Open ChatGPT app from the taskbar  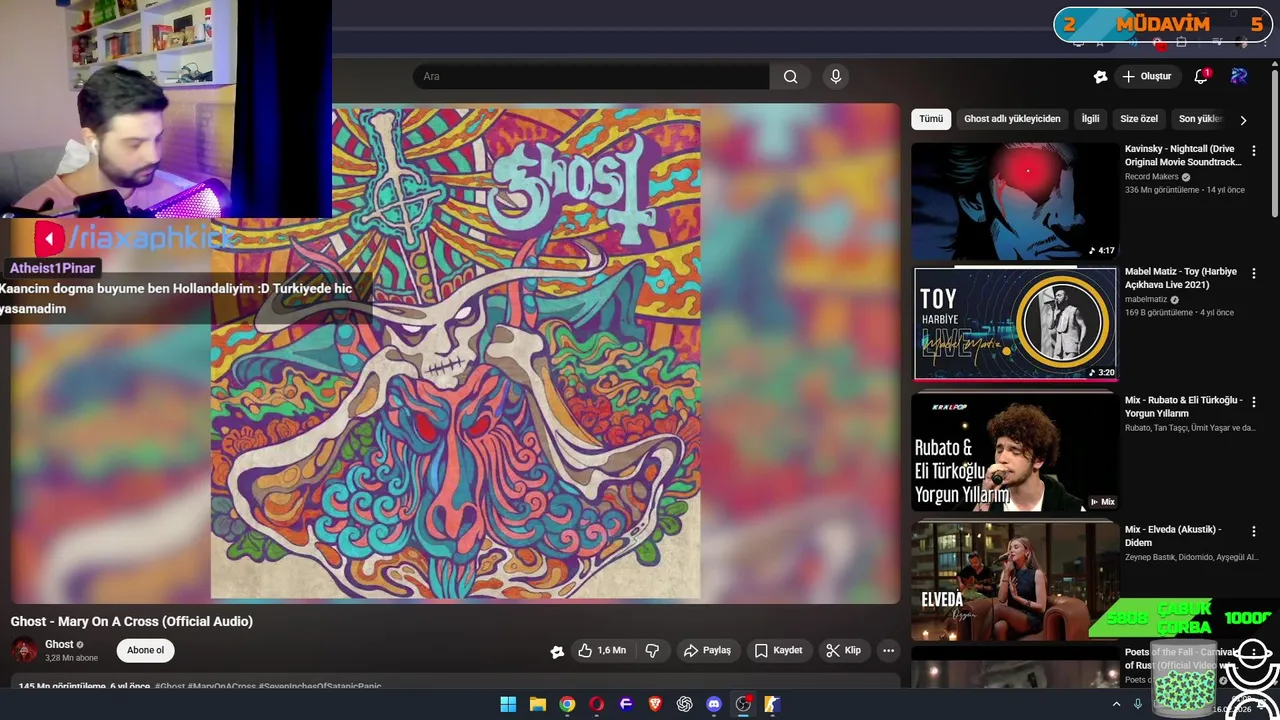coord(685,704)
